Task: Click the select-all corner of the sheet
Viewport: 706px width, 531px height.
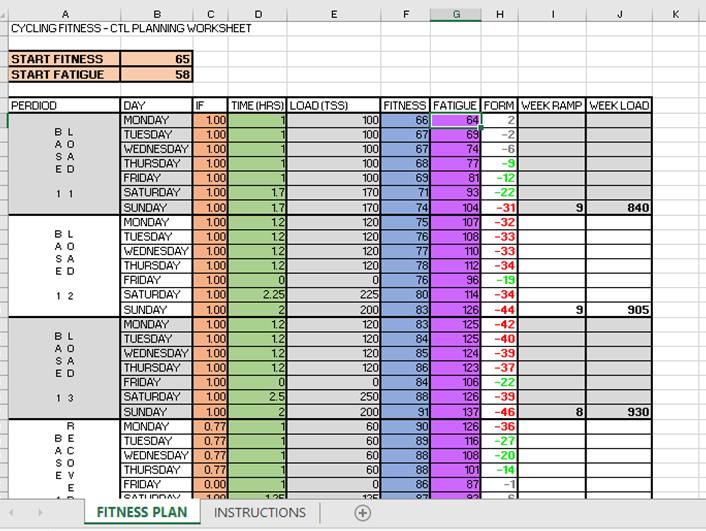Action: [4, 15]
